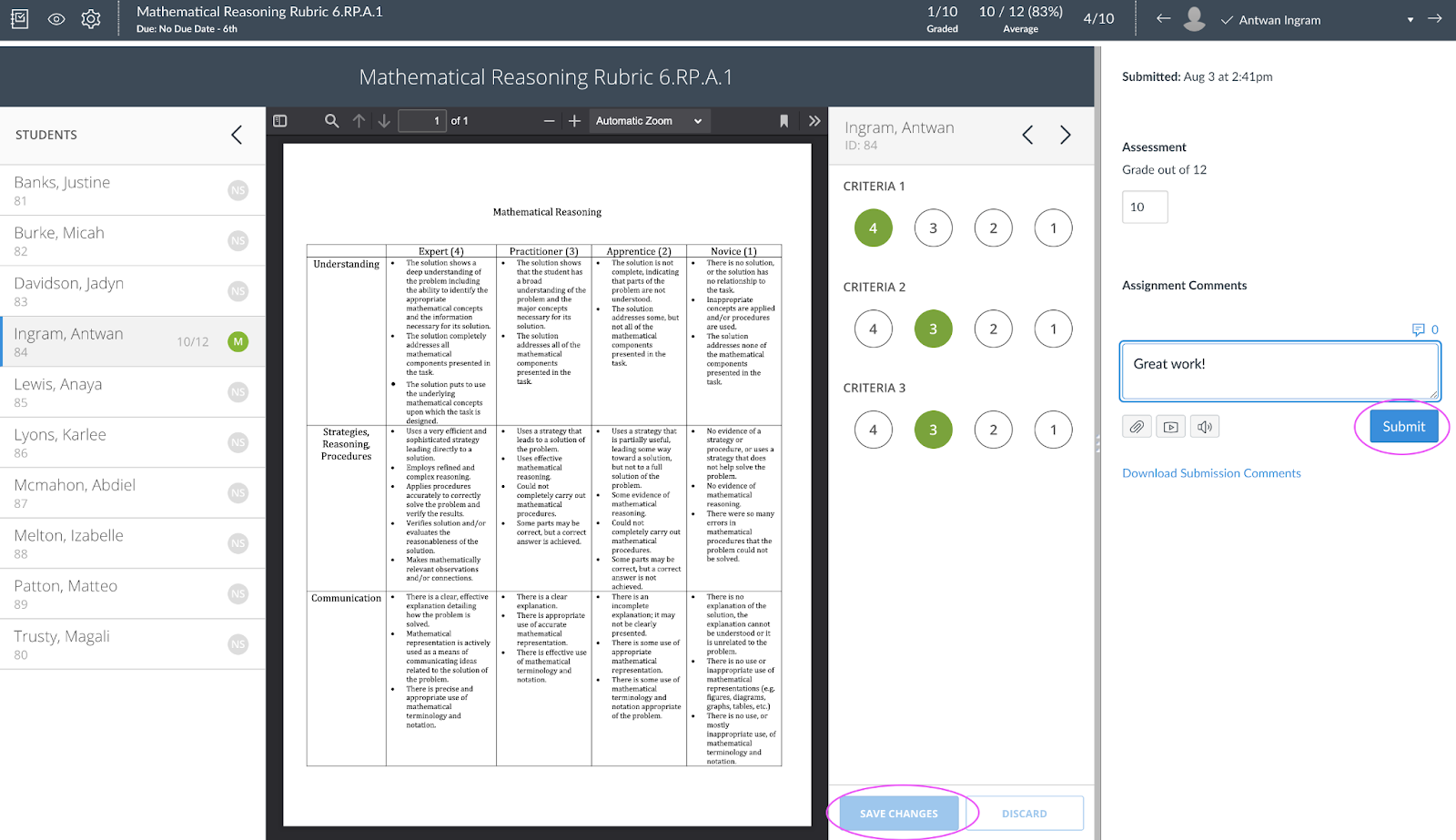Toggle the PDF sidebar
Image resolution: width=1456 pixels, height=840 pixels.
click(x=280, y=120)
